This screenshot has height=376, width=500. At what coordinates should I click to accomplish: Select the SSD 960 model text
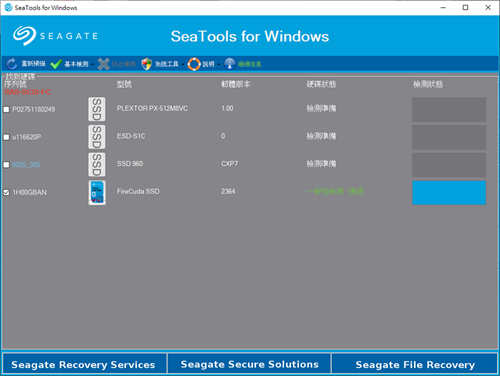click(x=130, y=164)
